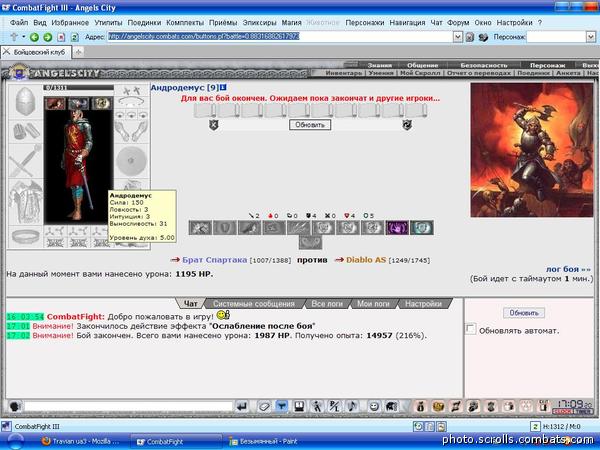Open the Поединки menu

coord(144,23)
